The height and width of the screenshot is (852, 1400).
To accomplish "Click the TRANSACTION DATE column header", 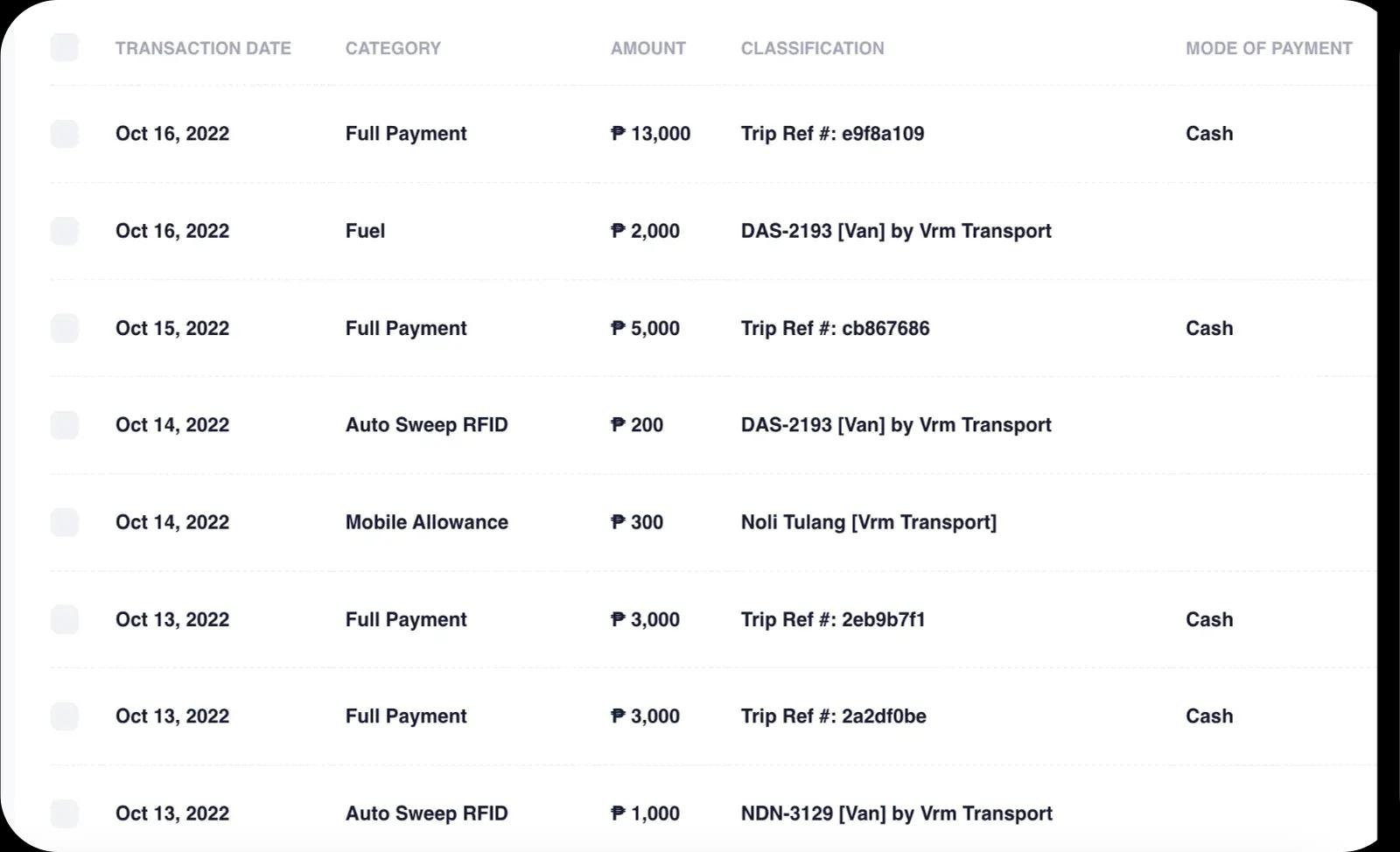I will [x=204, y=48].
